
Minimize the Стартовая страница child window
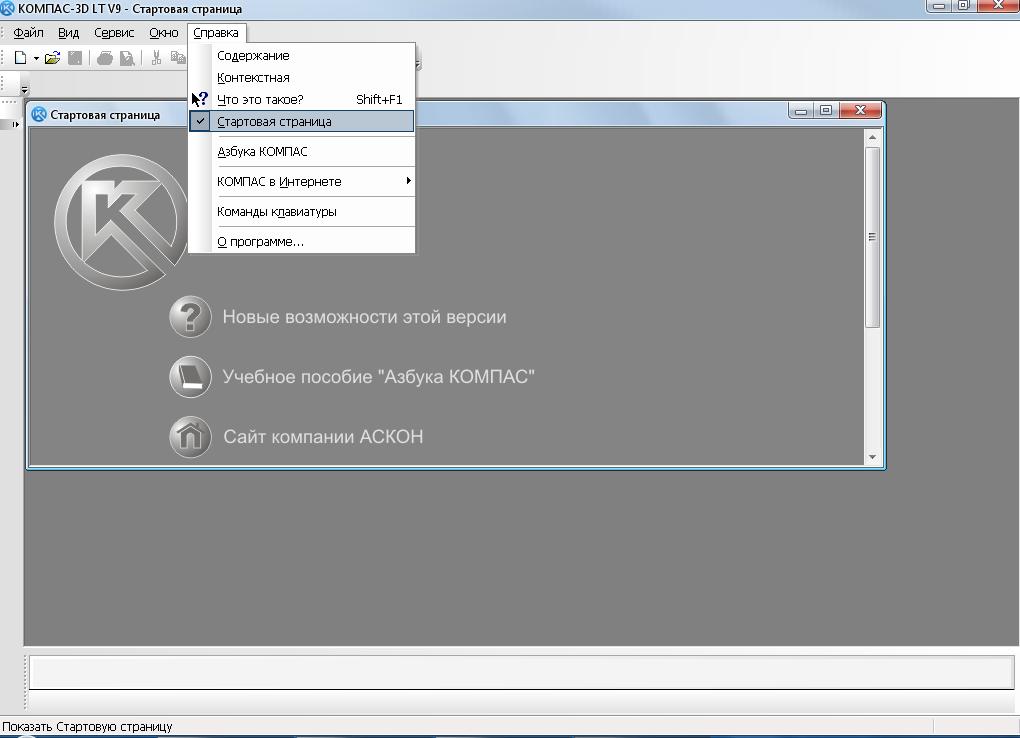[x=801, y=111]
